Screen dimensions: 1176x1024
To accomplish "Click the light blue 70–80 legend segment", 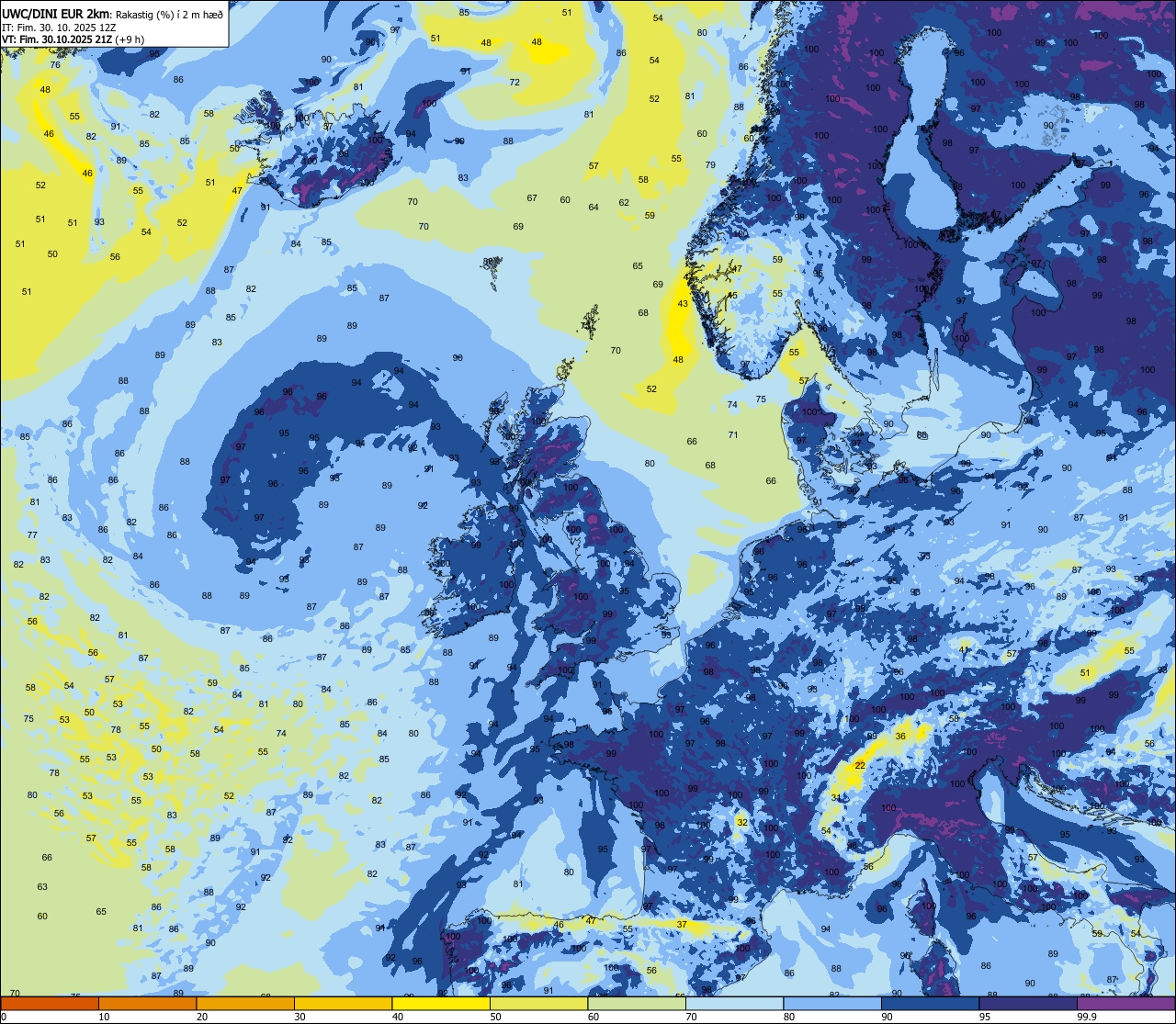I will 734,1004.
